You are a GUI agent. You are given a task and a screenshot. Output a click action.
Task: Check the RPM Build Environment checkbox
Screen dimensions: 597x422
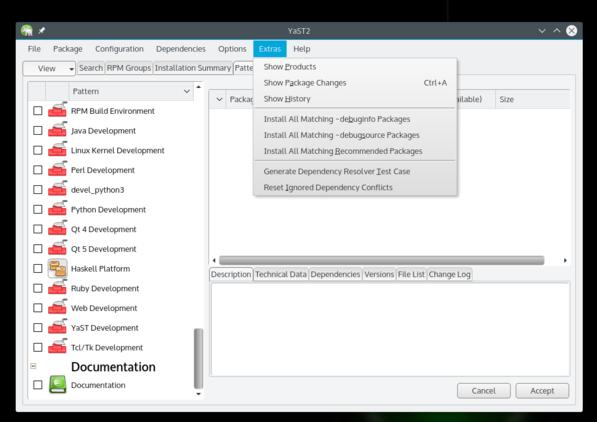(38, 111)
